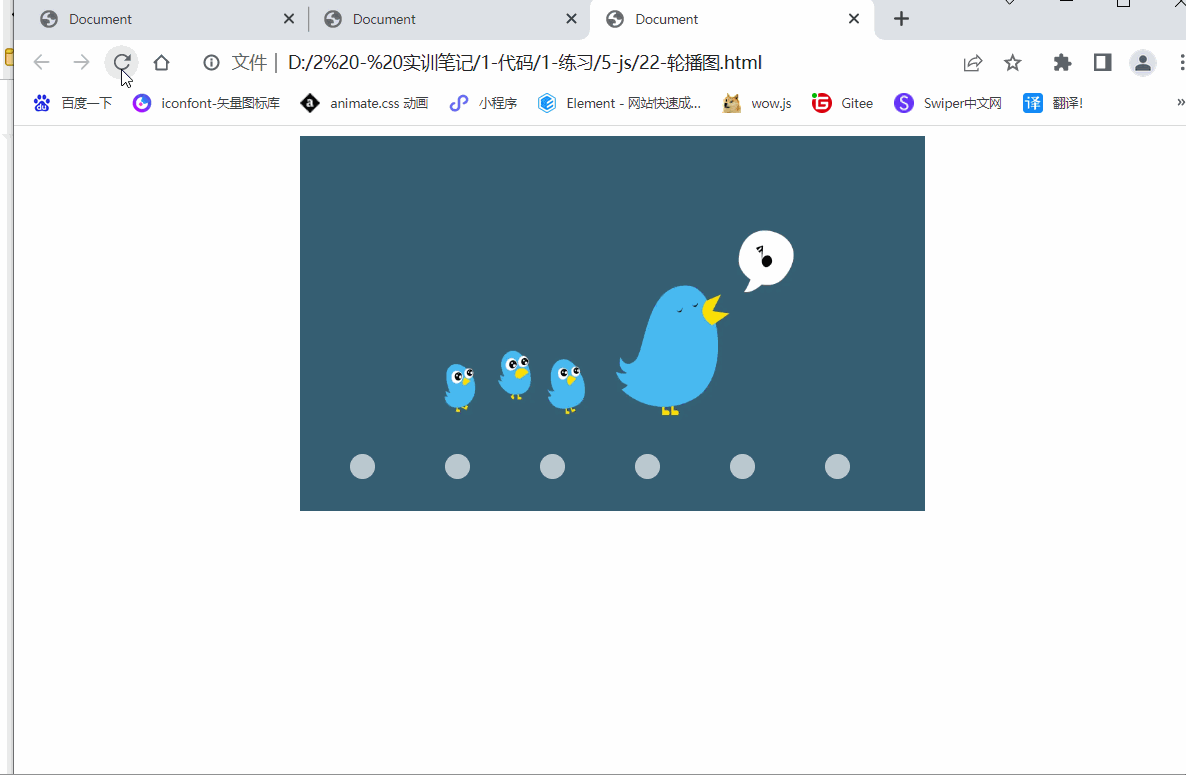
Task: Select the third carousel indicator dot
Action: click(552, 467)
